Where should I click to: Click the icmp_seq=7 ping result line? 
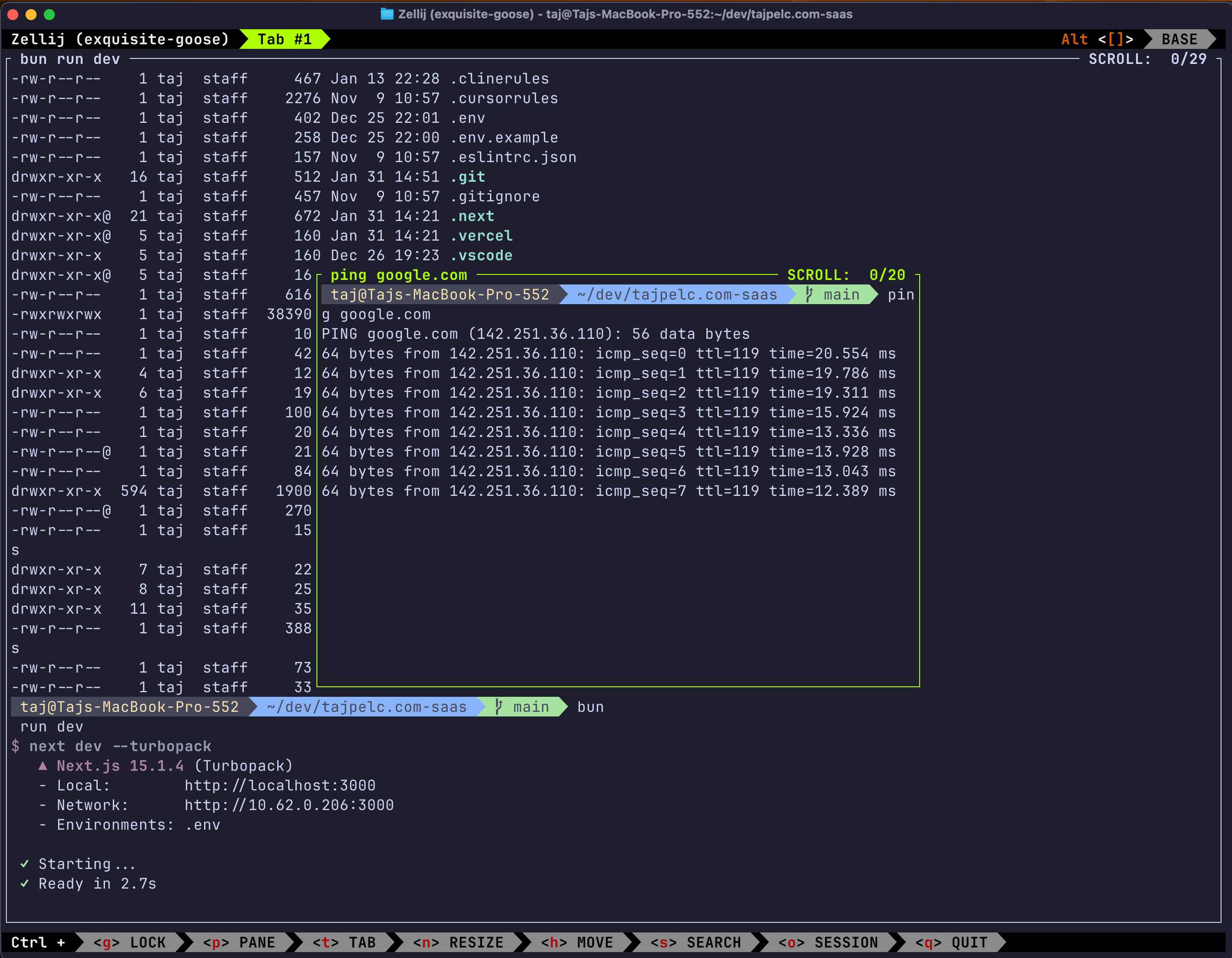tap(609, 491)
